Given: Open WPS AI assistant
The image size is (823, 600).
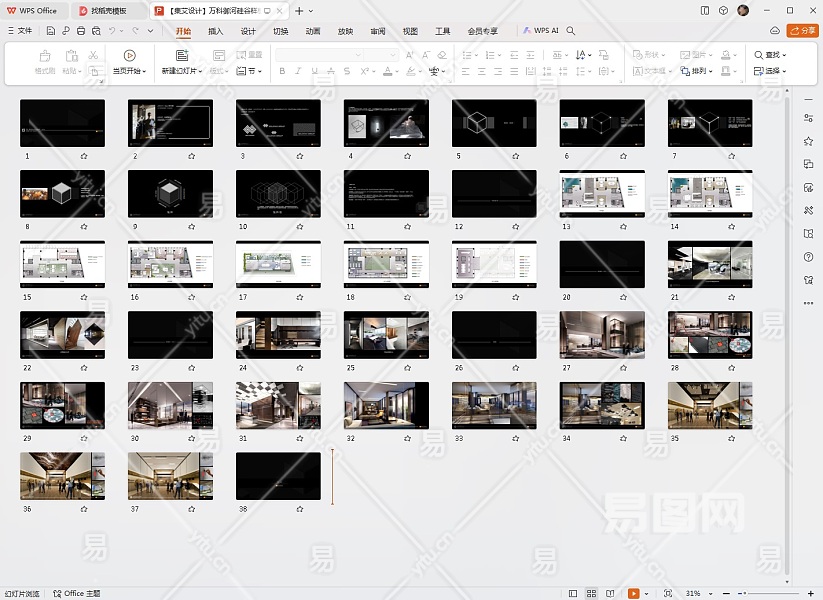Looking at the screenshot, I should (541, 31).
